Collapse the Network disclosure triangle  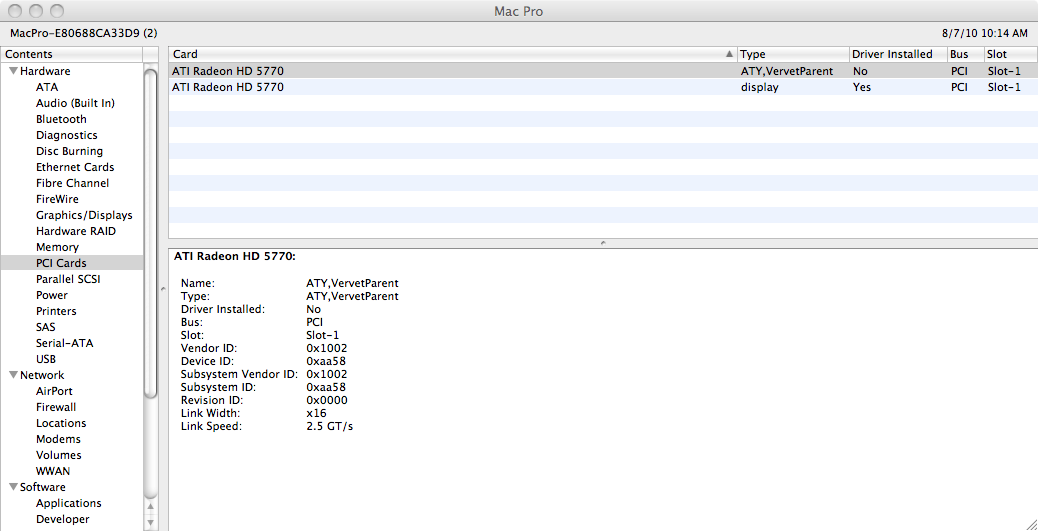[13, 375]
